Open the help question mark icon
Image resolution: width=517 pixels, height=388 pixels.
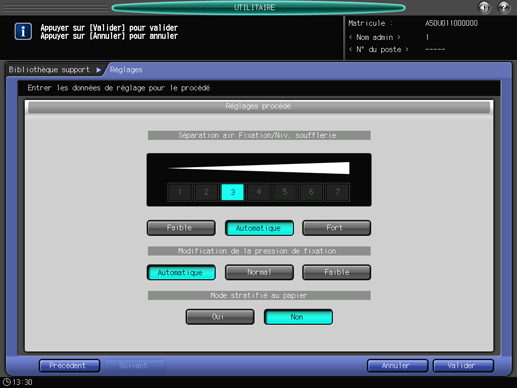tap(504, 7)
